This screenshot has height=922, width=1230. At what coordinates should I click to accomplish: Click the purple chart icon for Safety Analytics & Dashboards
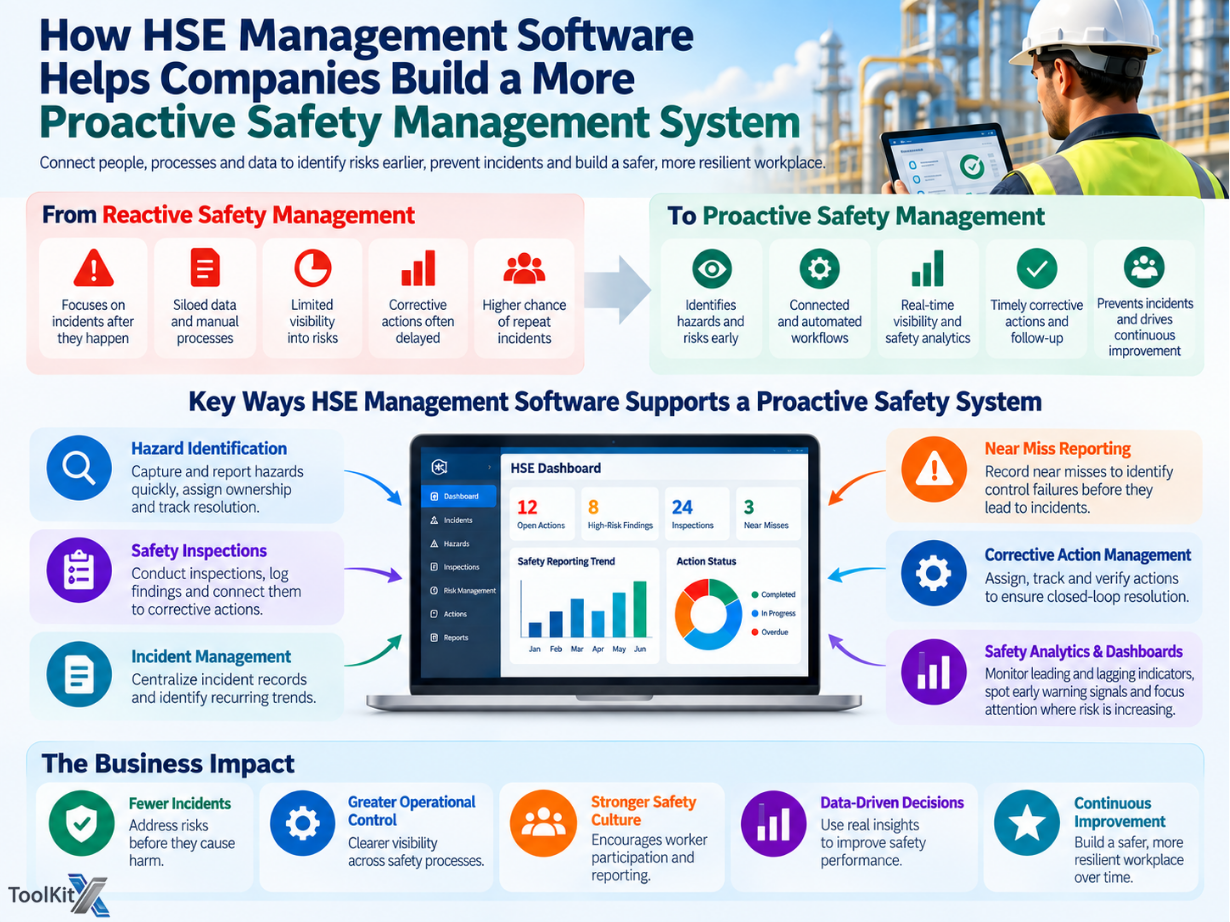point(934,672)
